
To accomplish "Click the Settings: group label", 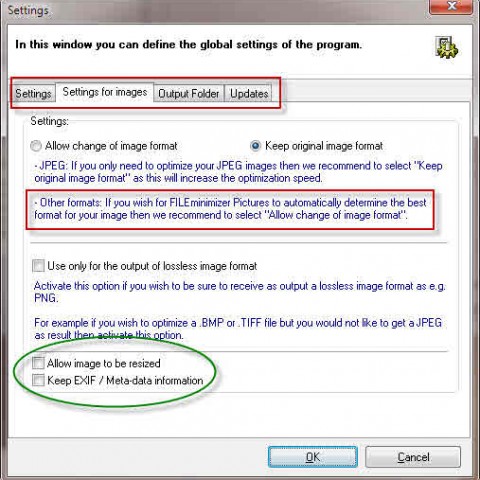I will click(49, 121).
